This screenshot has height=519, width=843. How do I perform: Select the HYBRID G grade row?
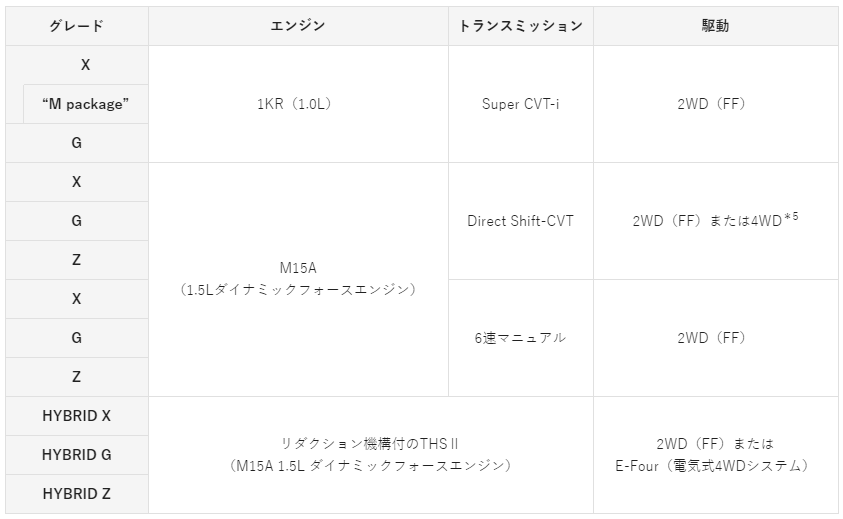[x=76, y=455]
